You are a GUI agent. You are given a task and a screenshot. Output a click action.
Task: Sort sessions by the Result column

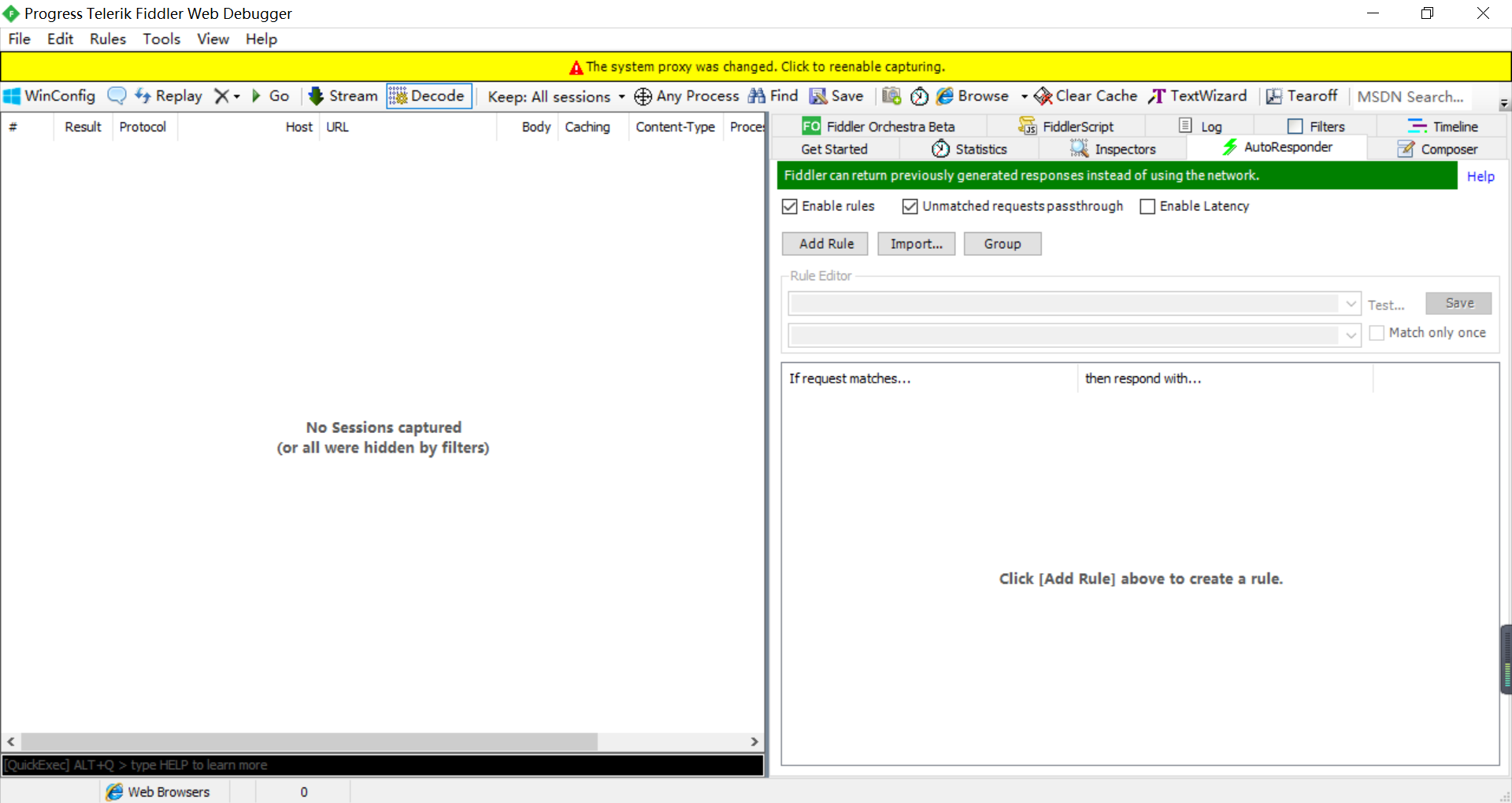[83, 127]
